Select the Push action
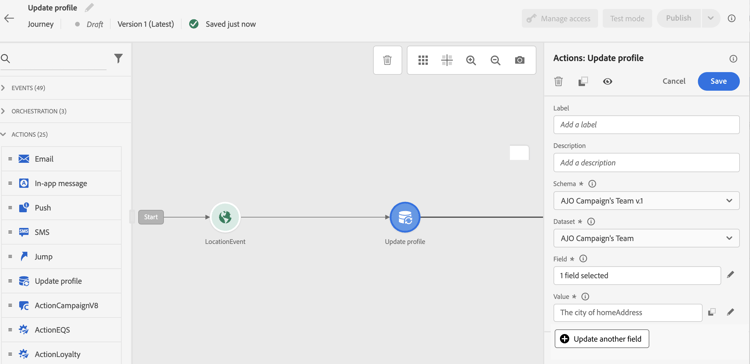The height and width of the screenshot is (364, 750). [x=61, y=208]
